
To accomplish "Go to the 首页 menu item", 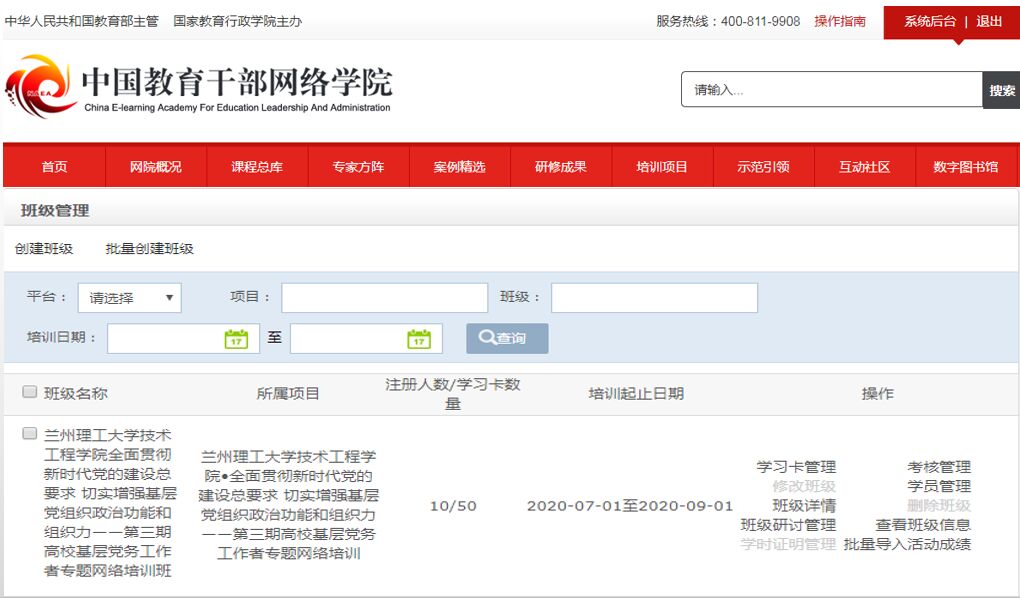I will pos(54,166).
